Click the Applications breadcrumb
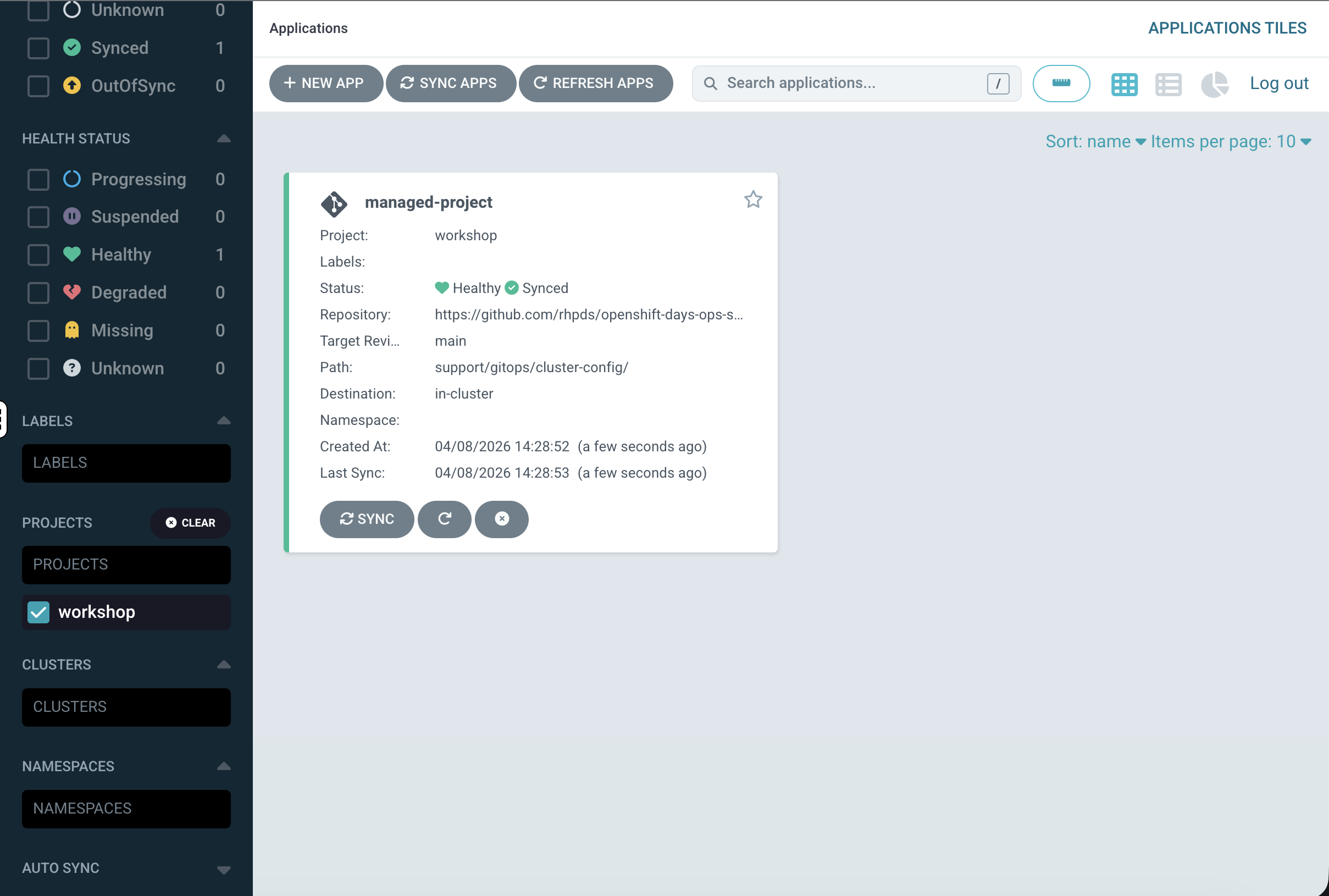 [x=308, y=28]
